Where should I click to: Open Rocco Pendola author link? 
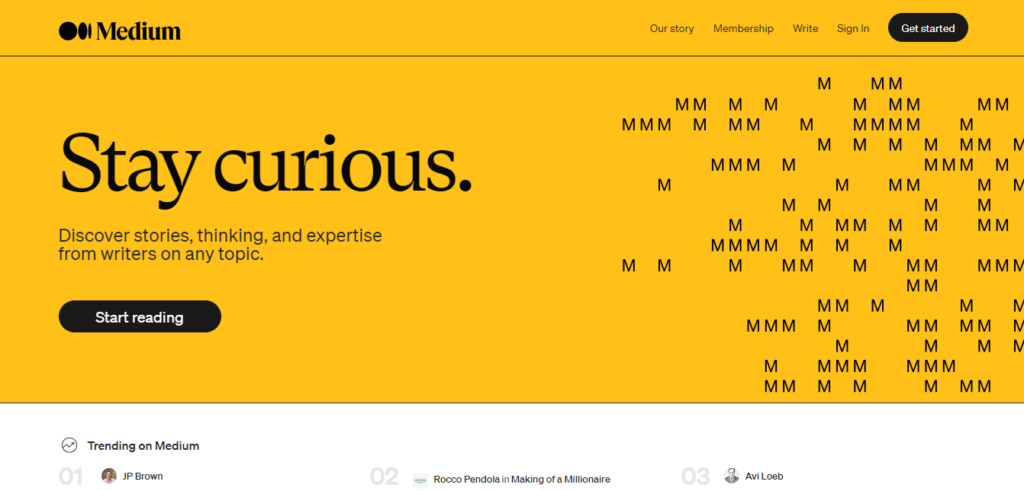[466, 479]
